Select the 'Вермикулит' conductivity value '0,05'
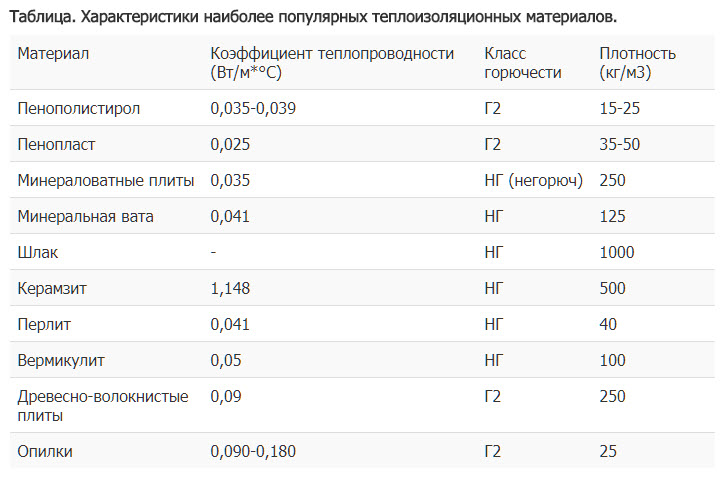Image resolution: width=722 pixels, height=479 pixels. tap(226, 360)
